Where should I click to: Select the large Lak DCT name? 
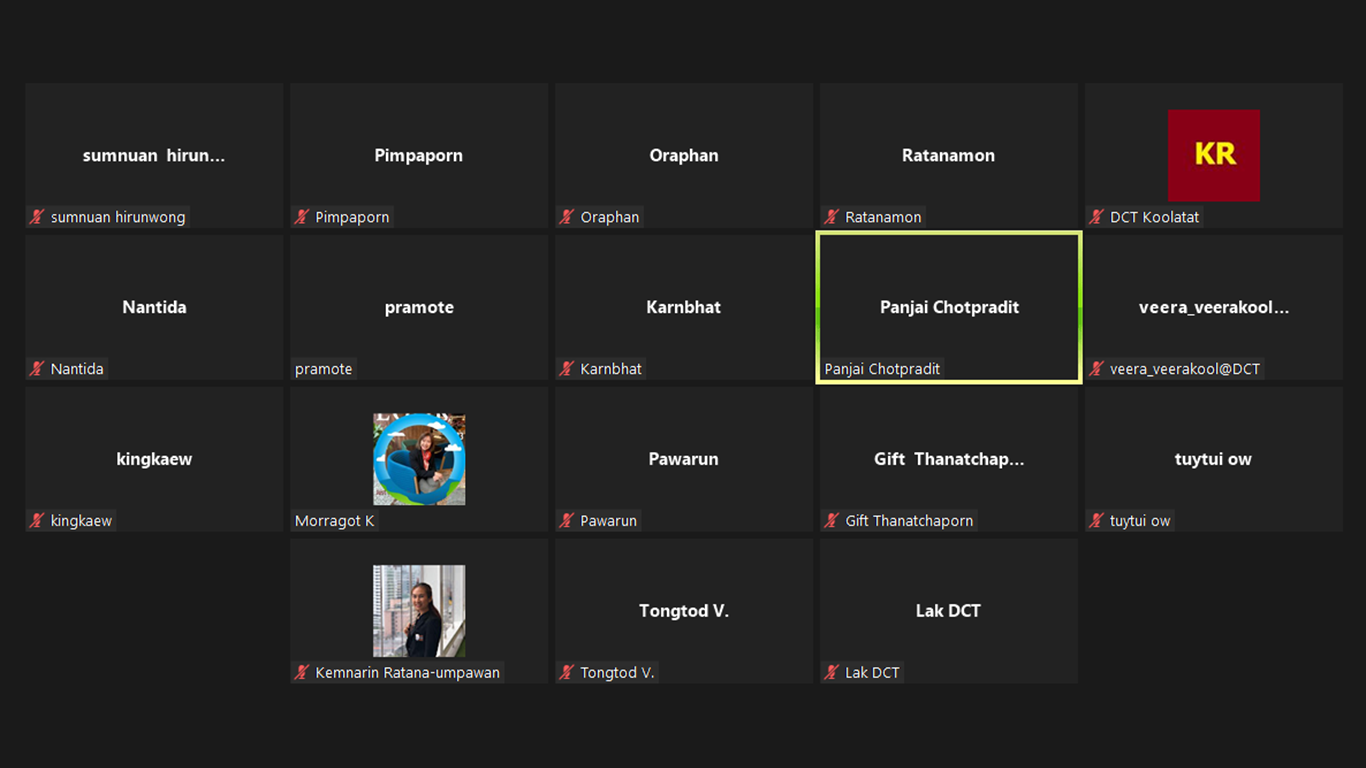pos(948,611)
